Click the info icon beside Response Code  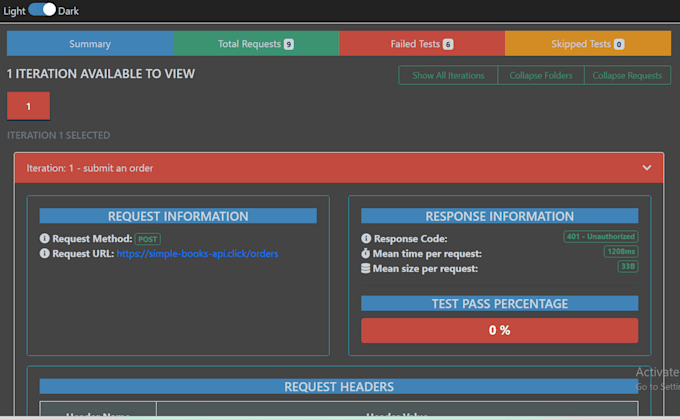(x=366, y=238)
